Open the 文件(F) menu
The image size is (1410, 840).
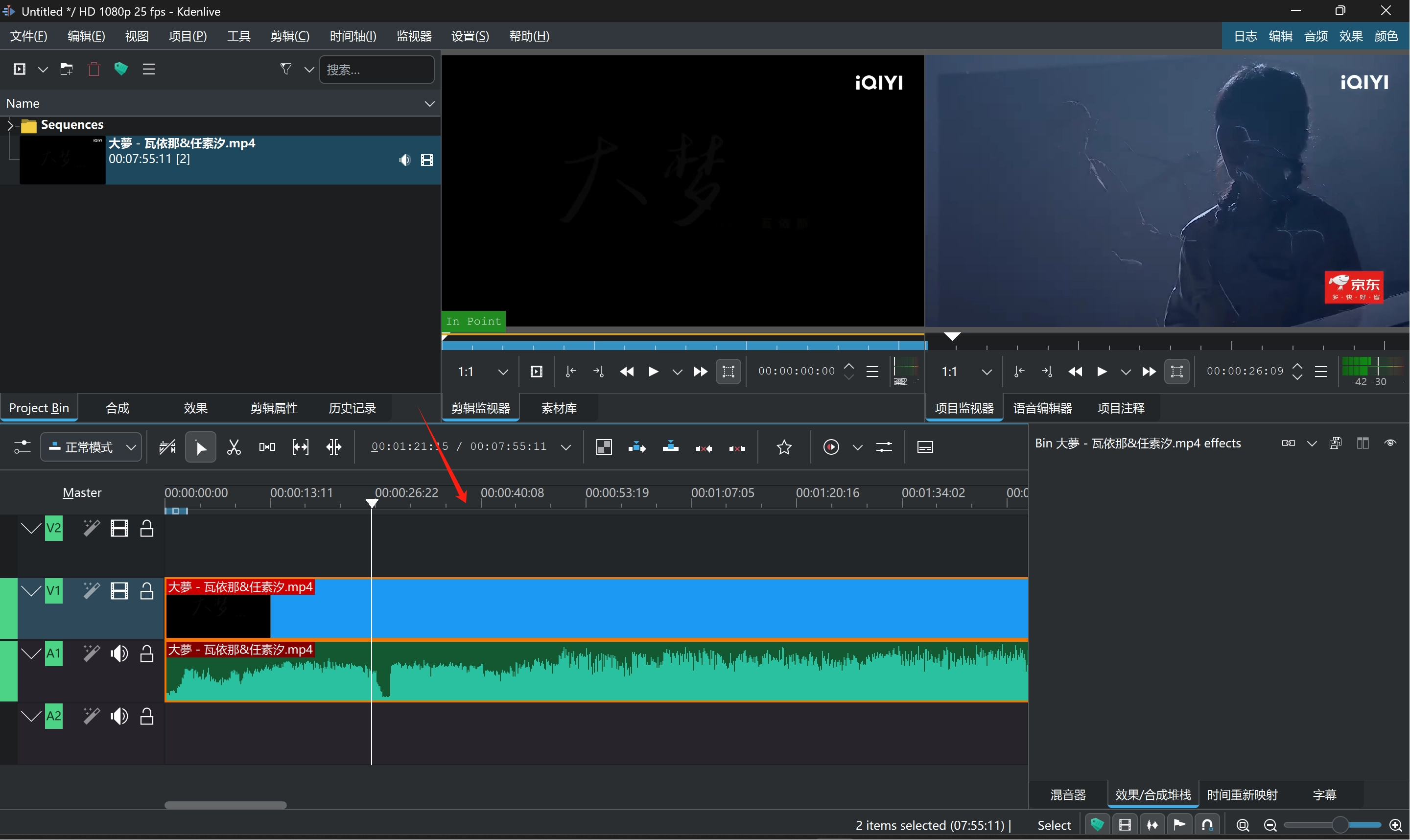pos(28,36)
